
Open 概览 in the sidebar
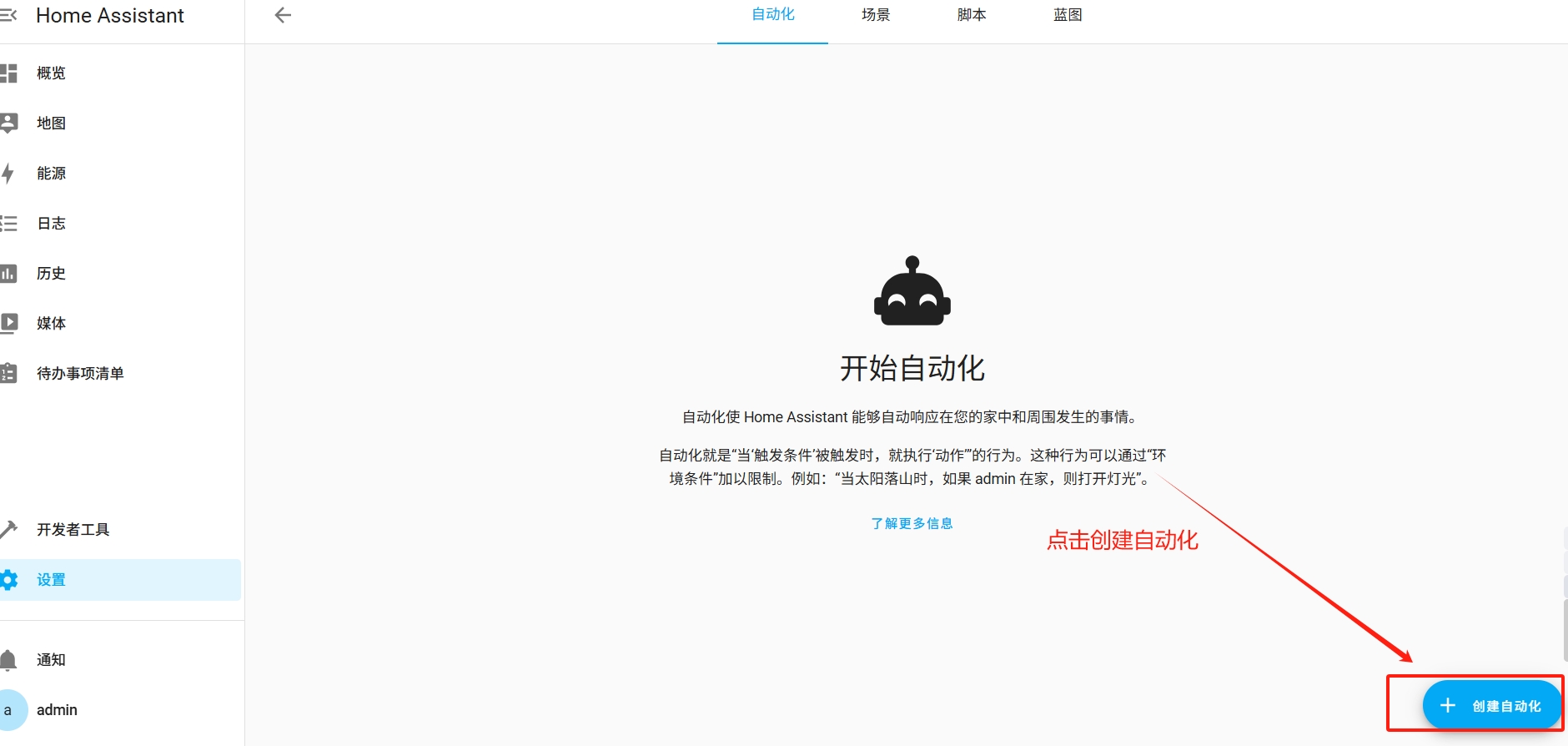pos(120,73)
